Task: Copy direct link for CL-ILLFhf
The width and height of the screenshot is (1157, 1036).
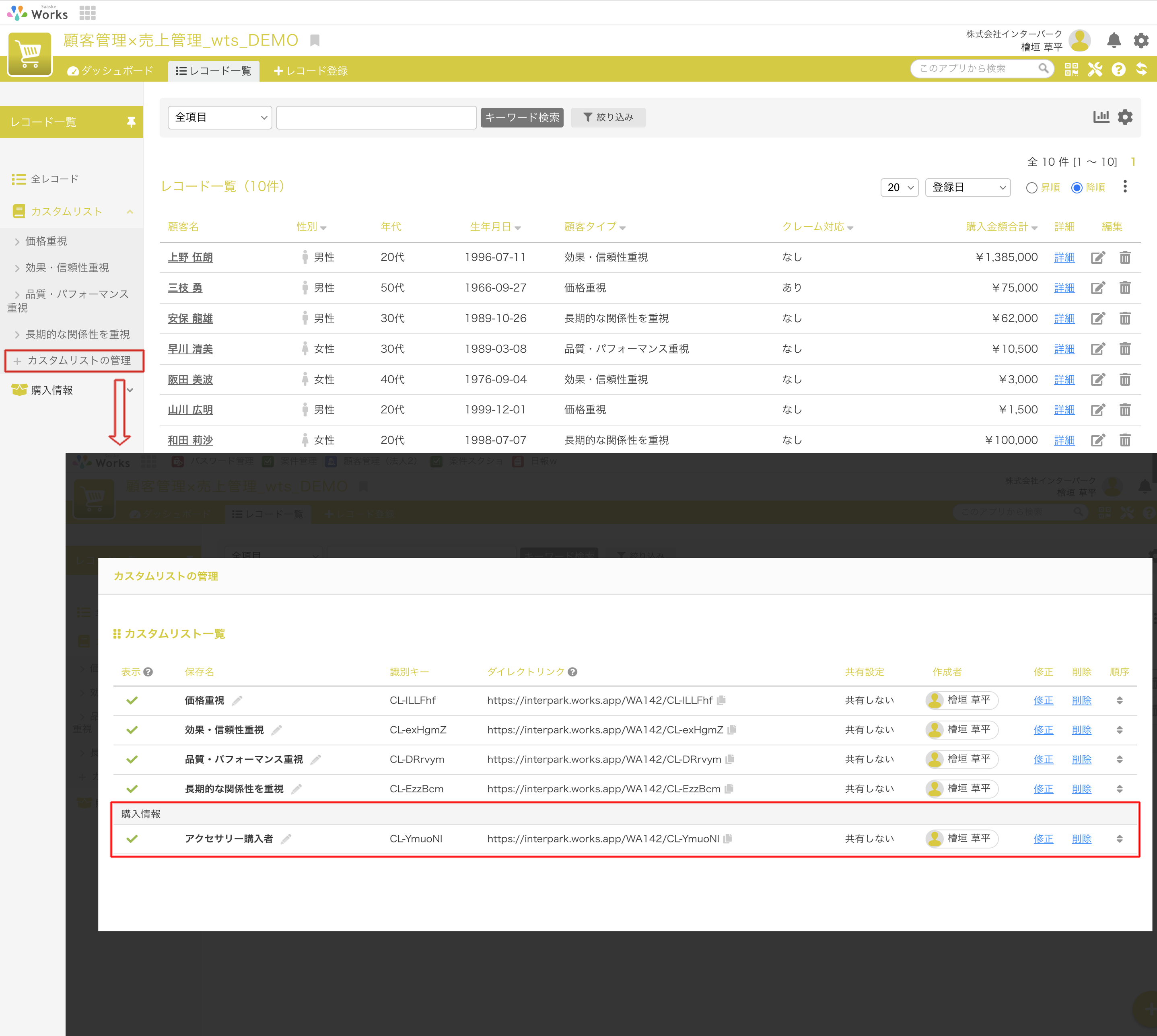Action: 721,700
